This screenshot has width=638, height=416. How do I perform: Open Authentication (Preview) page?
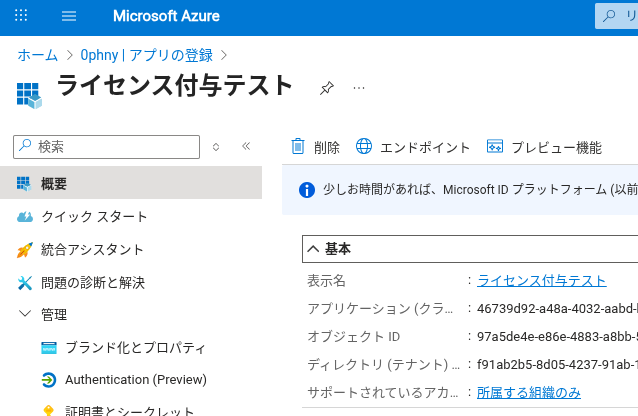coord(135,380)
